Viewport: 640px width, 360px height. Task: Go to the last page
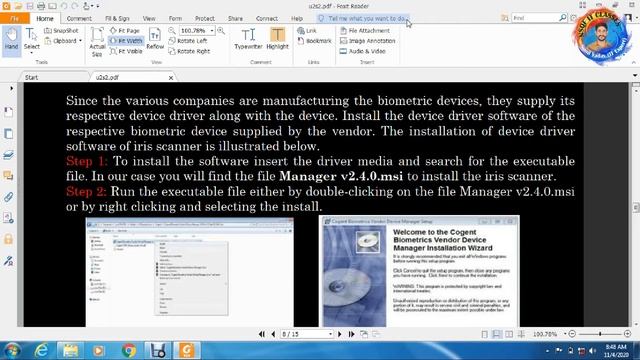tap(351, 334)
